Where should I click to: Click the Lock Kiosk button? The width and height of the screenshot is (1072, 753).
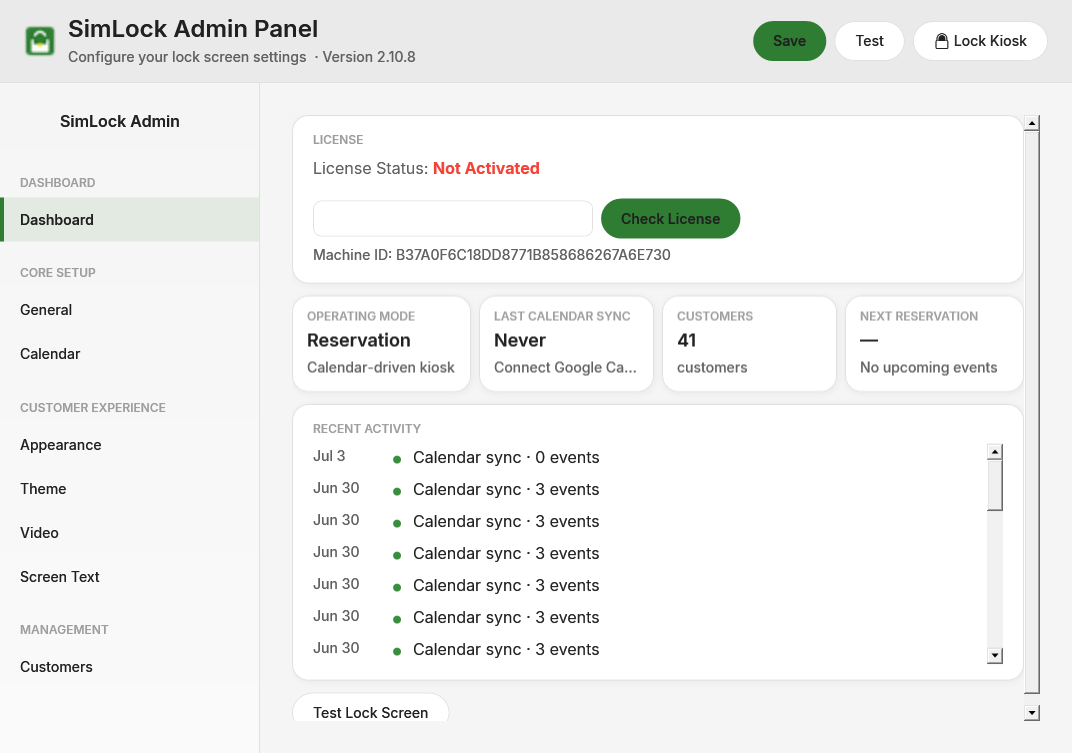[x=980, y=41]
